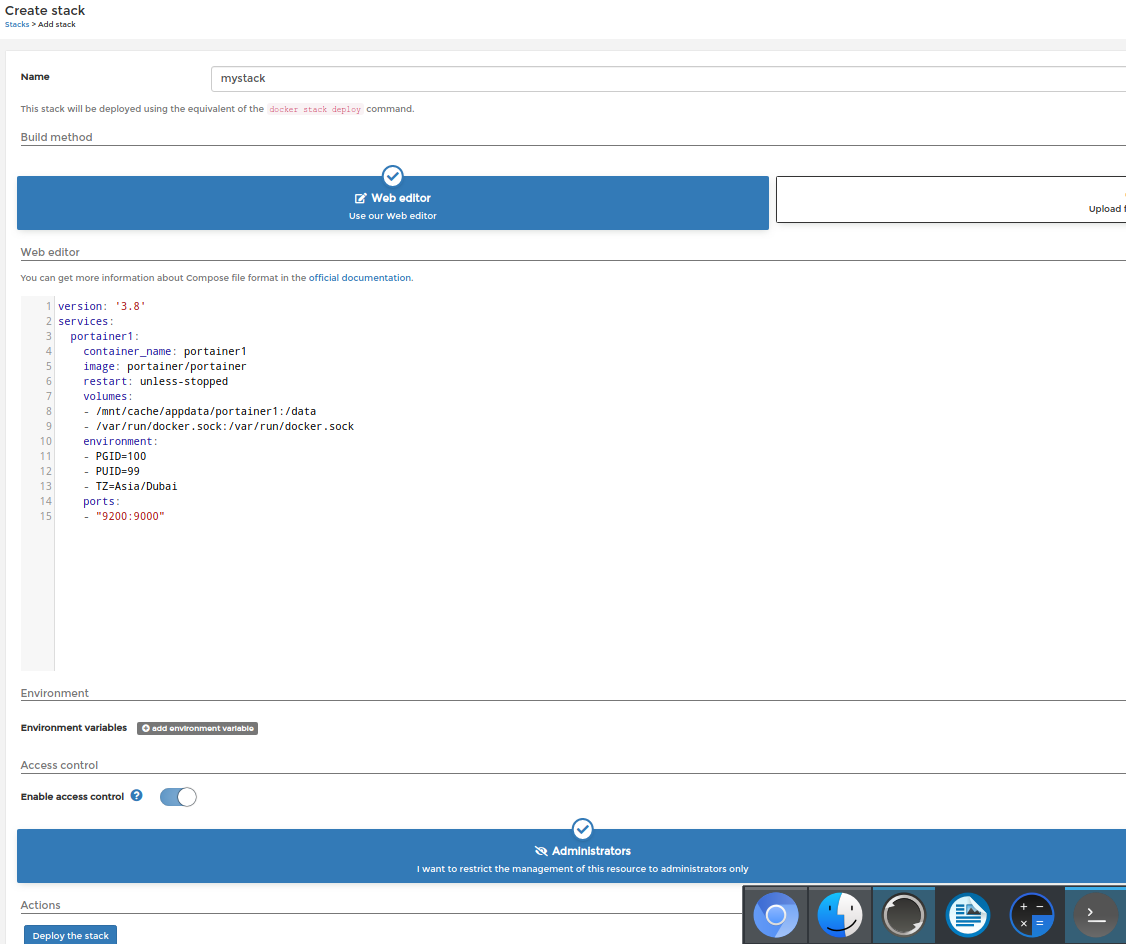Open the official documentation link
Screen dimensions: 1126x944
point(359,278)
